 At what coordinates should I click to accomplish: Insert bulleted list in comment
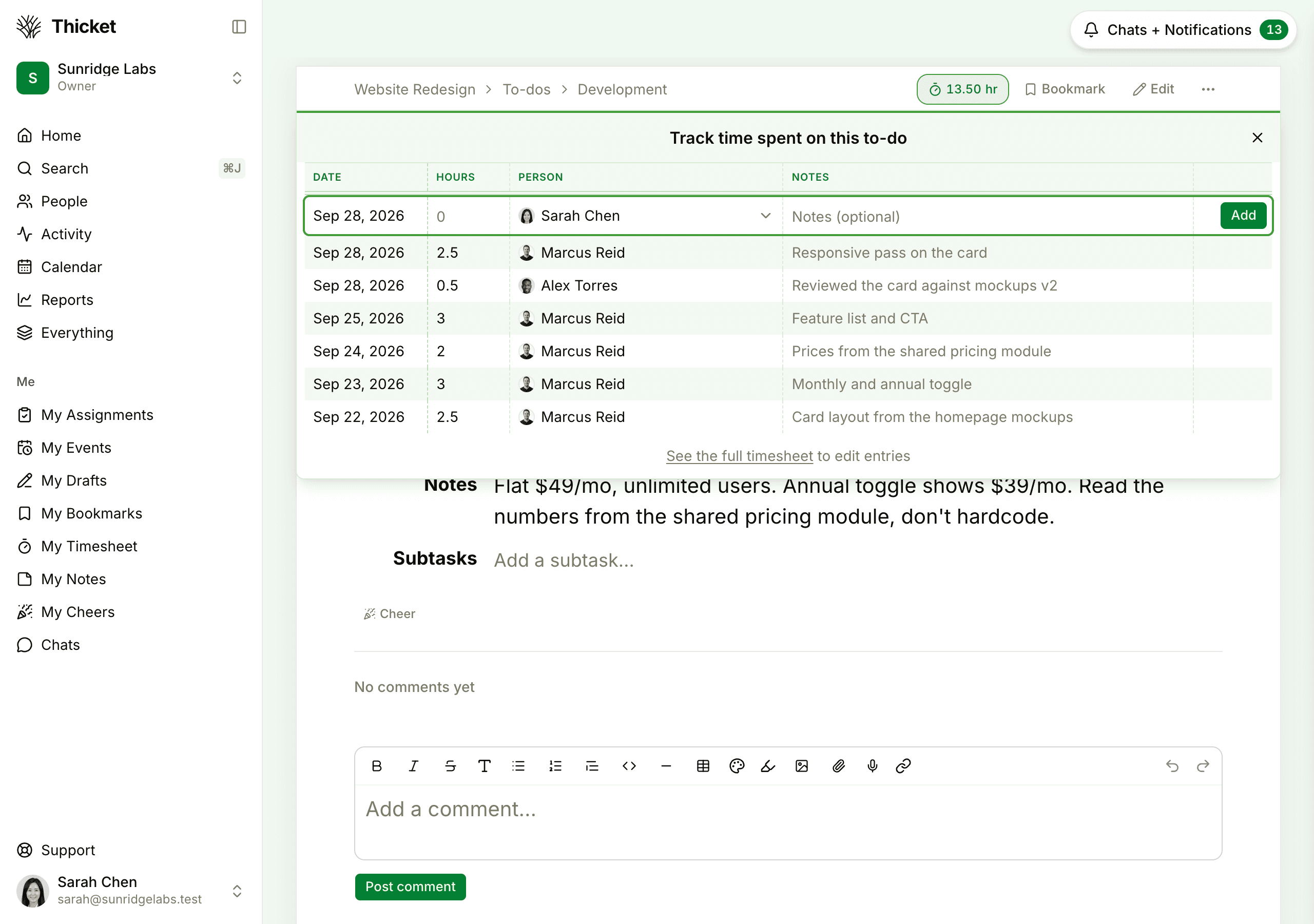(518, 766)
